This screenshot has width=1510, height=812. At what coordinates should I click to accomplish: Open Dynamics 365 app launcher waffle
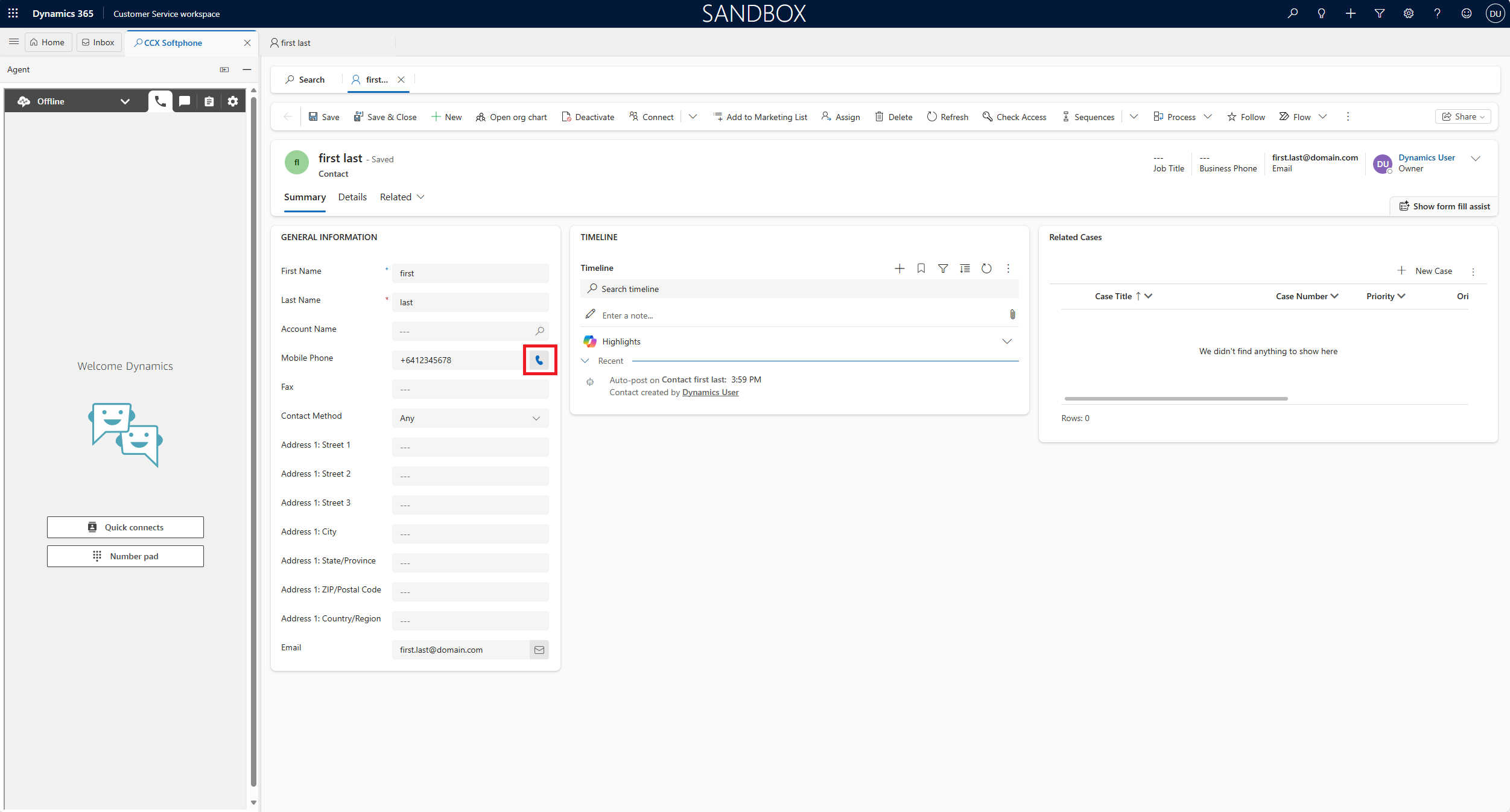coord(13,13)
